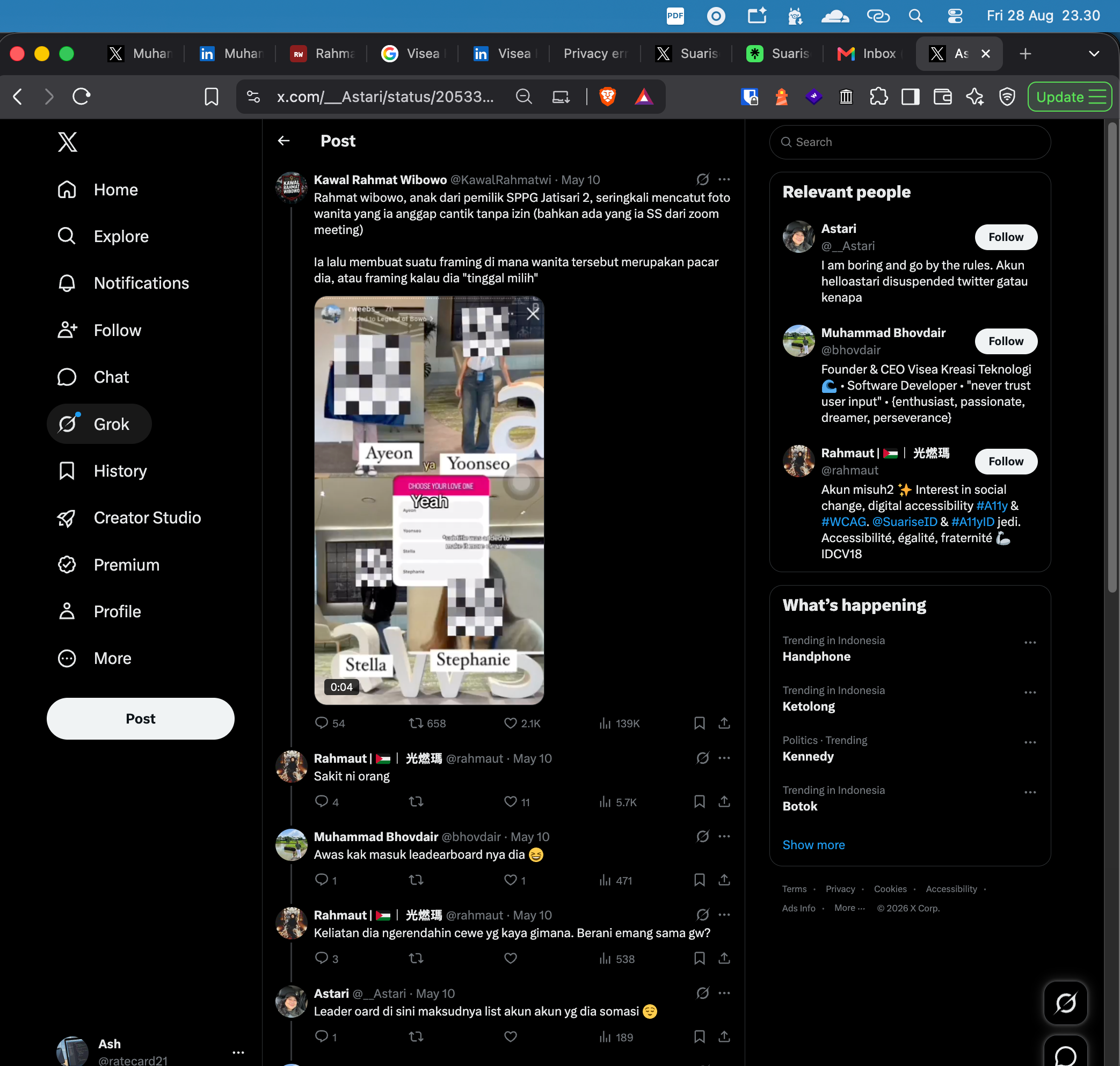Click the back arrow beside Post heading
The height and width of the screenshot is (1066, 1120).
pyautogui.click(x=283, y=140)
